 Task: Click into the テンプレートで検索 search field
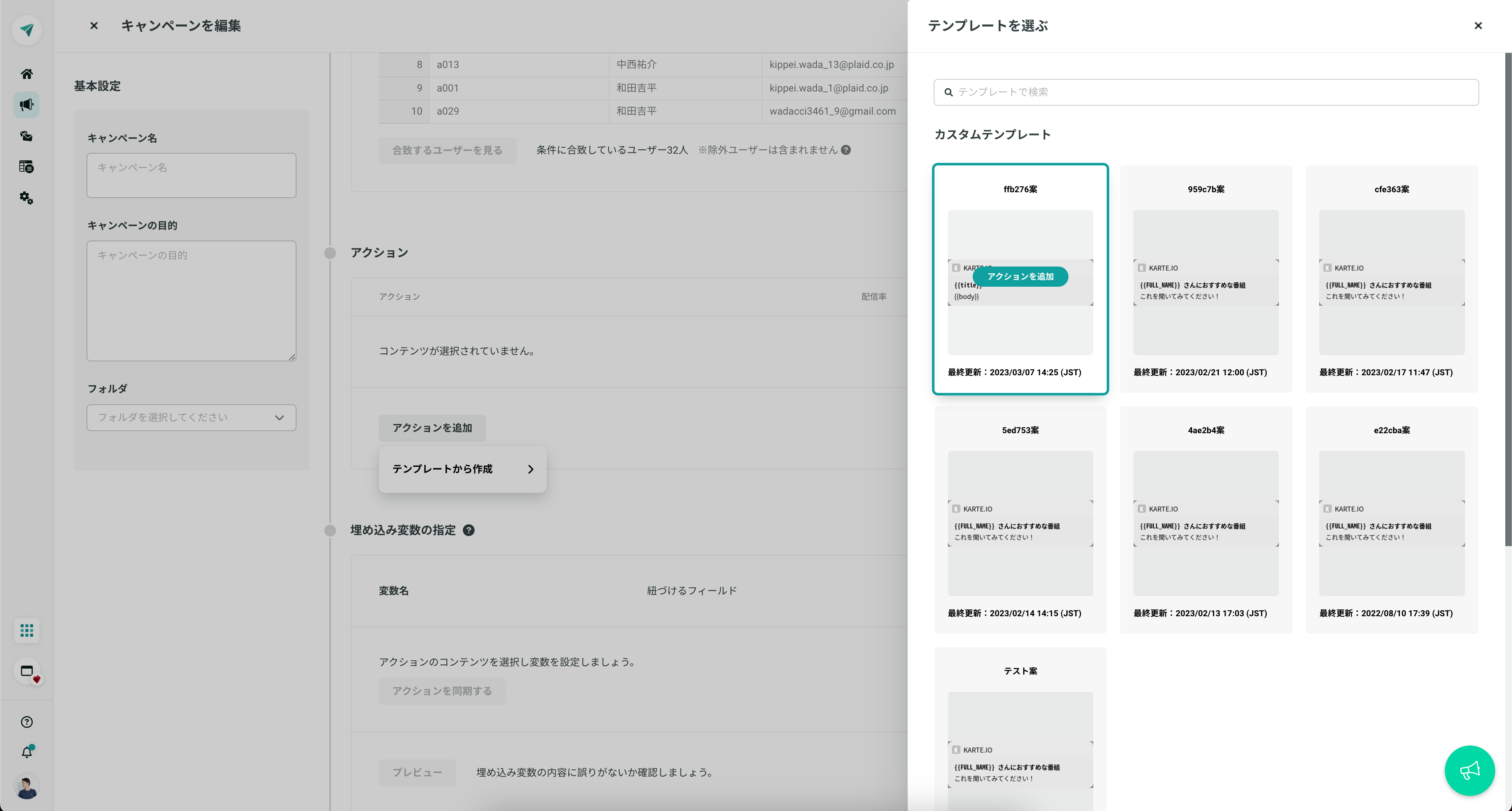pyautogui.click(x=1205, y=92)
